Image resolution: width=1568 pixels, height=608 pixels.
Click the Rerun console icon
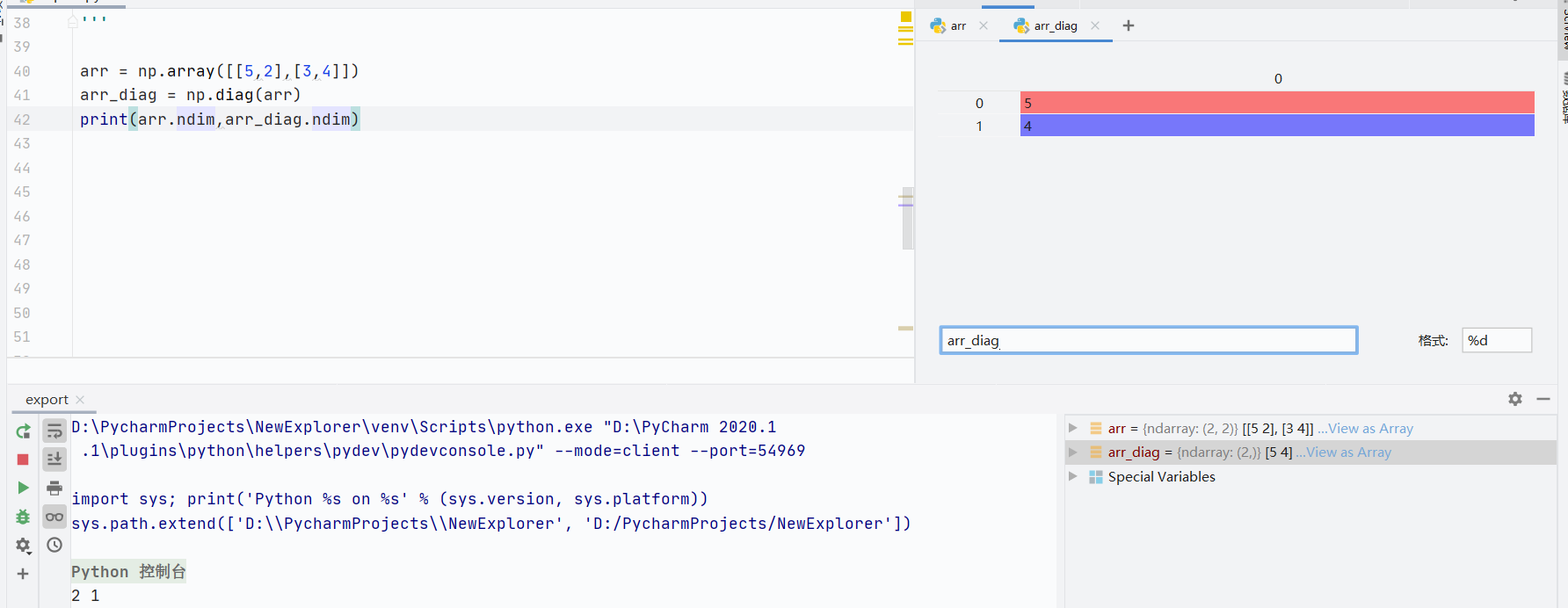tap(23, 431)
